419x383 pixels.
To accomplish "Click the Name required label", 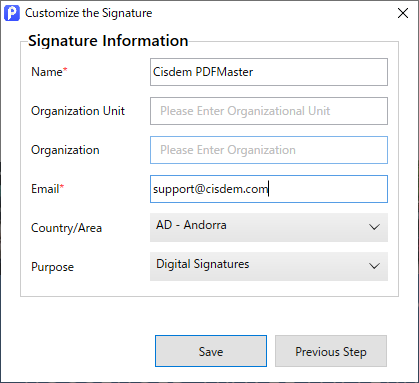I will (49, 72).
